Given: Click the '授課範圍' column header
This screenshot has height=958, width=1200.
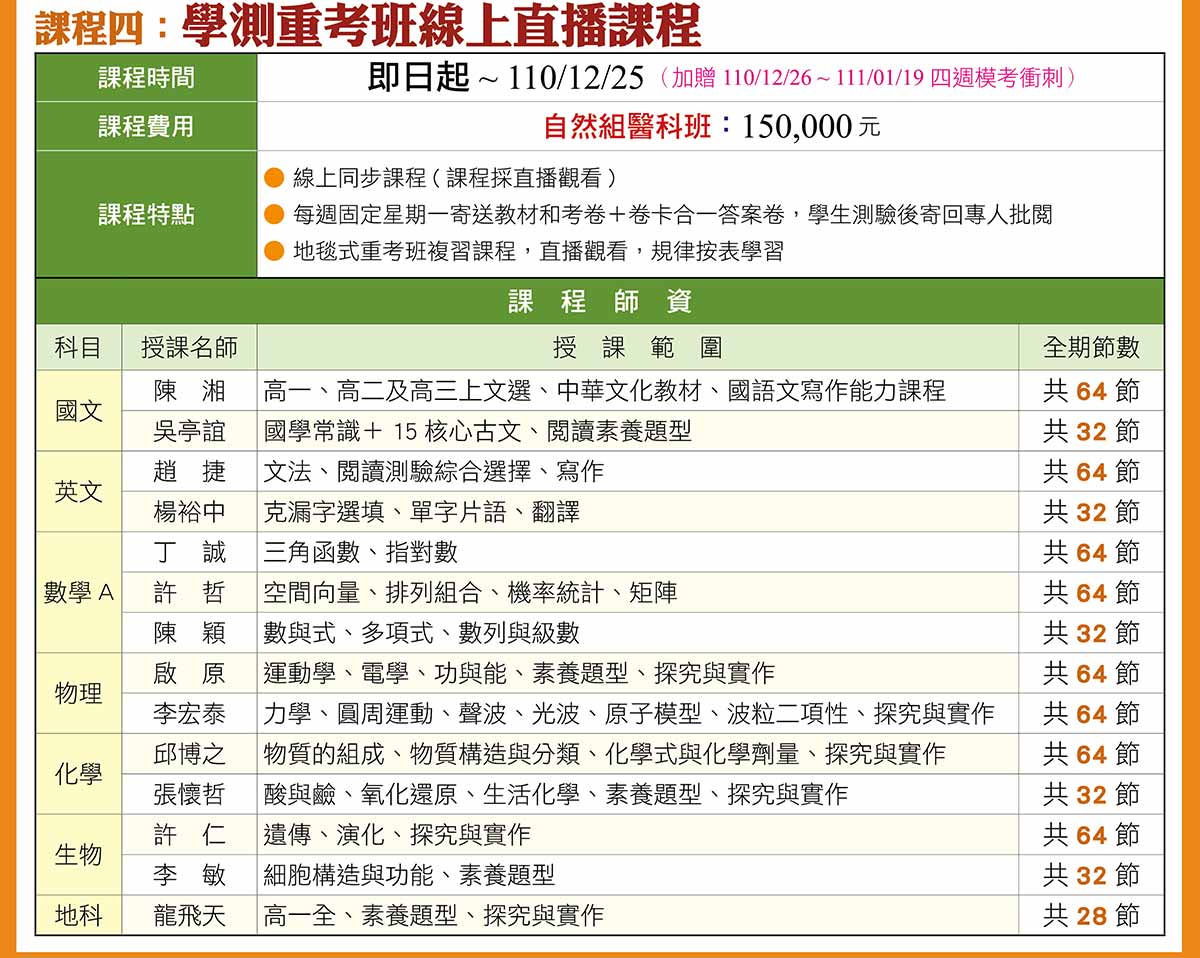Looking at the screenshot, I should (x=638, y=348).
